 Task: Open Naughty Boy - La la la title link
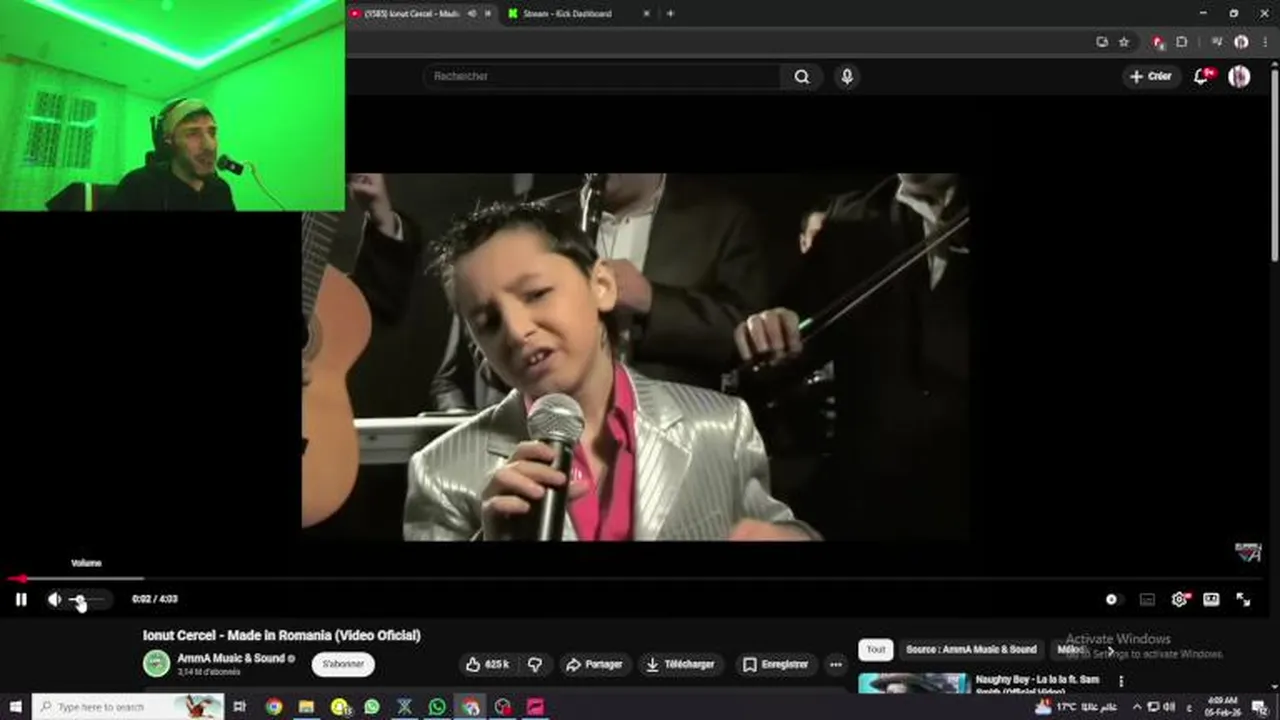[1037, 684]
